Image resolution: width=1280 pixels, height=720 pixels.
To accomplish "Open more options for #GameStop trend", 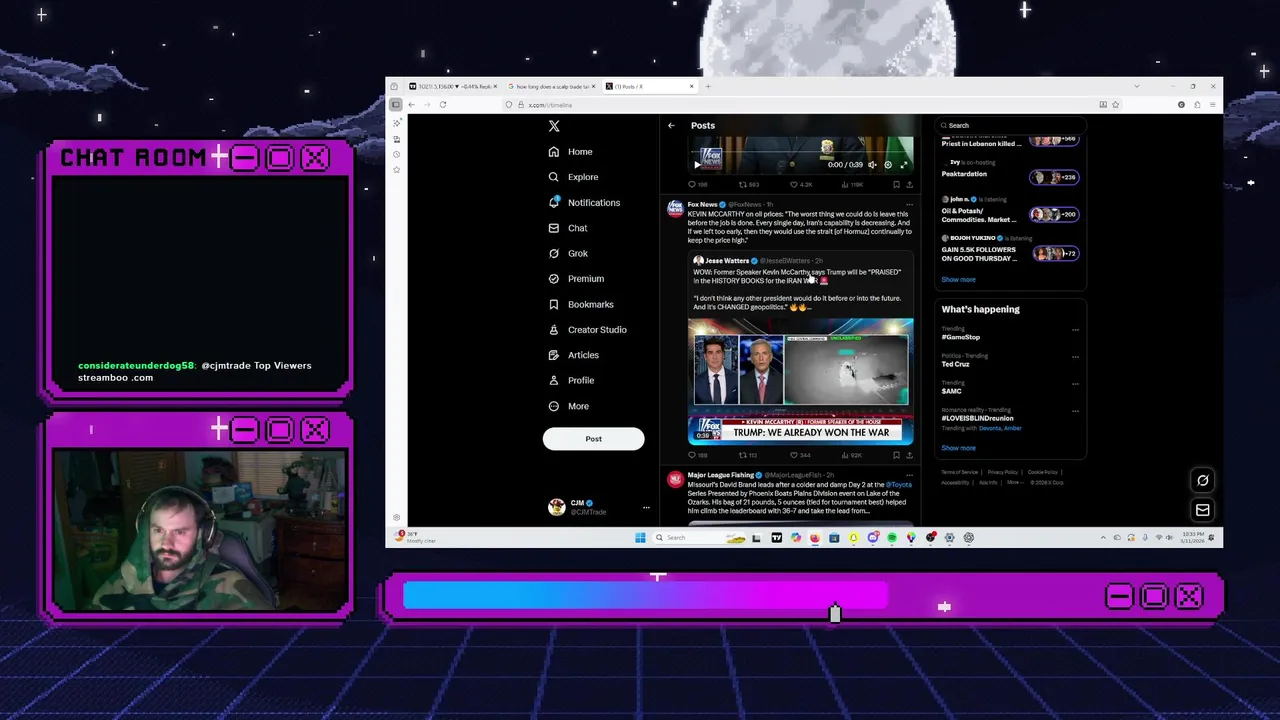I will point(1075,330).
